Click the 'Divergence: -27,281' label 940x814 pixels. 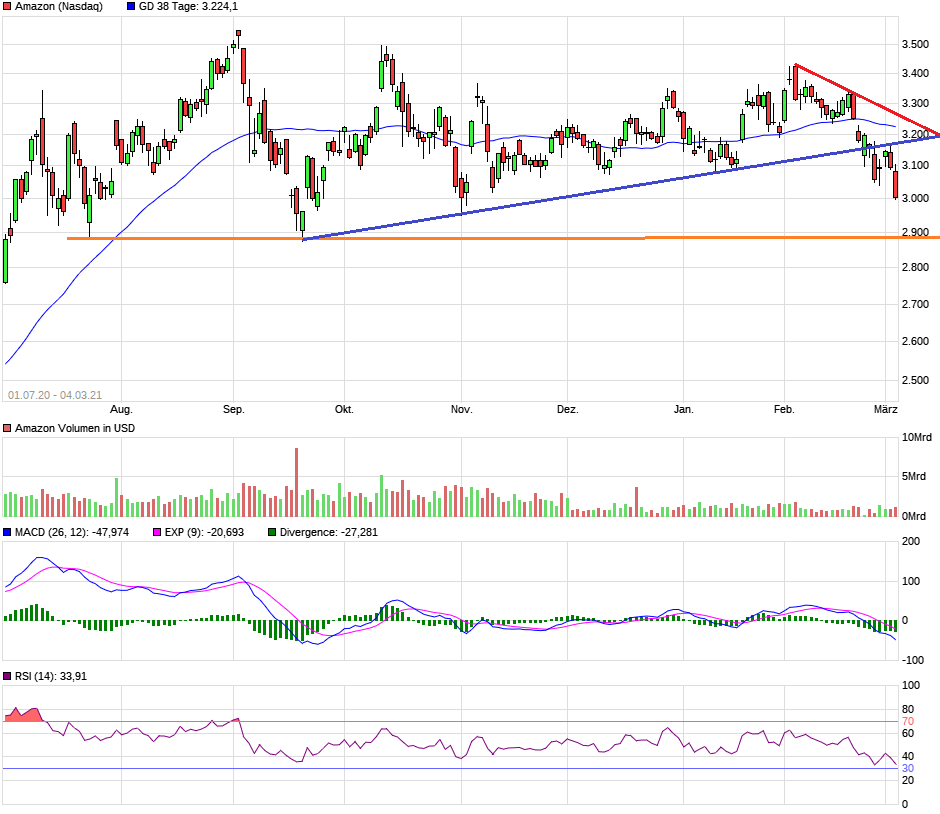point(329,532)
